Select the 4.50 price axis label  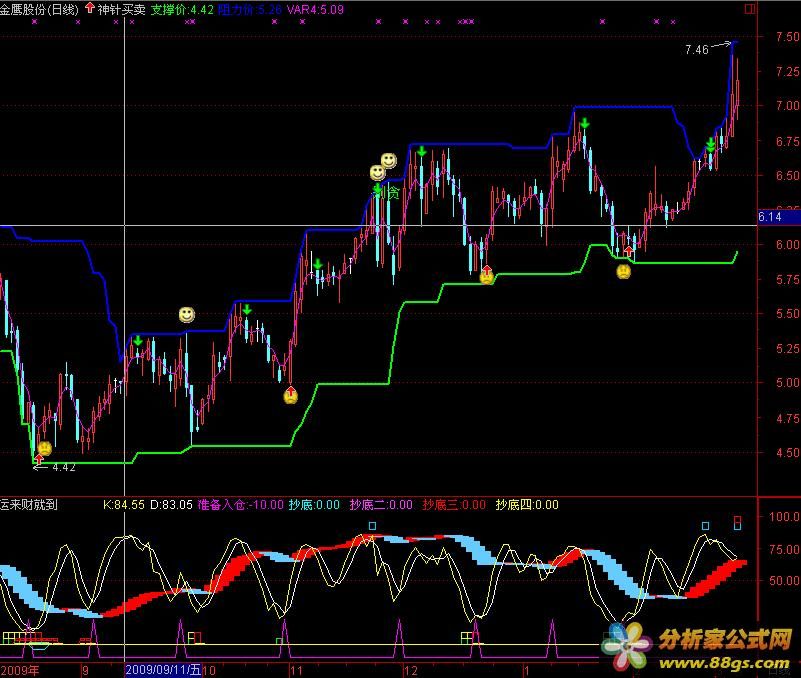pos(787,453)
